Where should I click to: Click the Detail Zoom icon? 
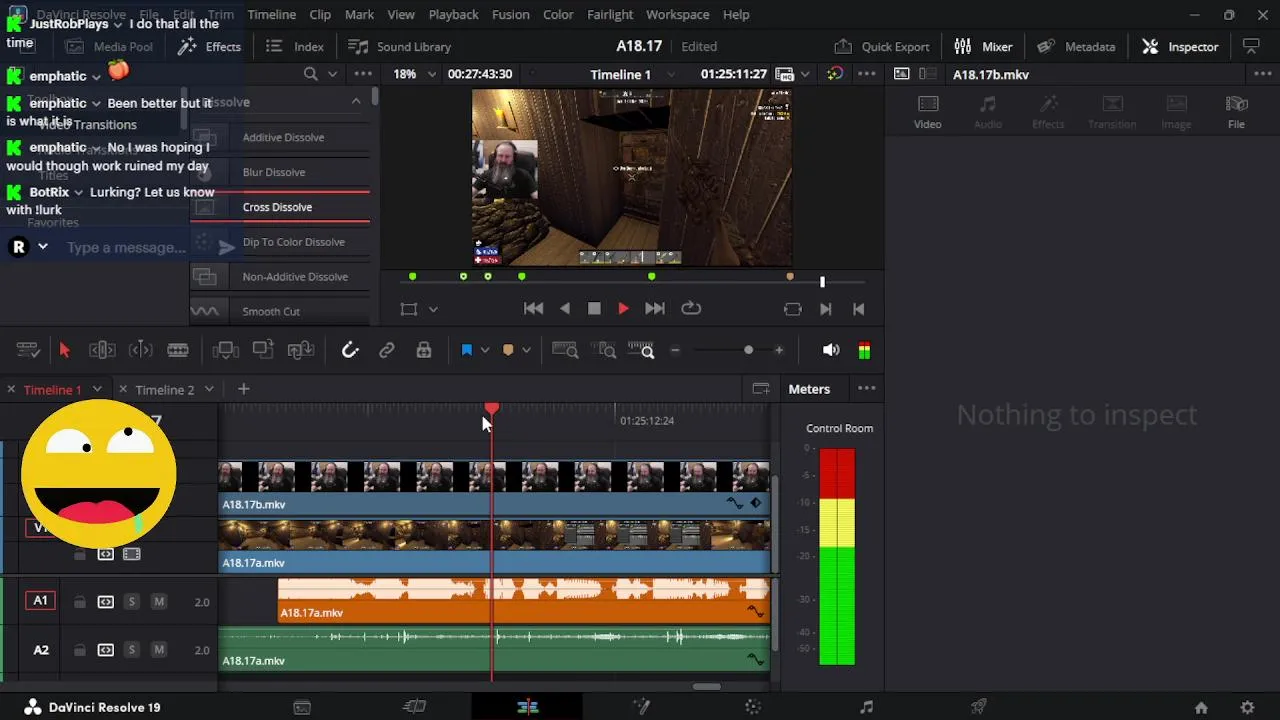[x=605, y=350]
